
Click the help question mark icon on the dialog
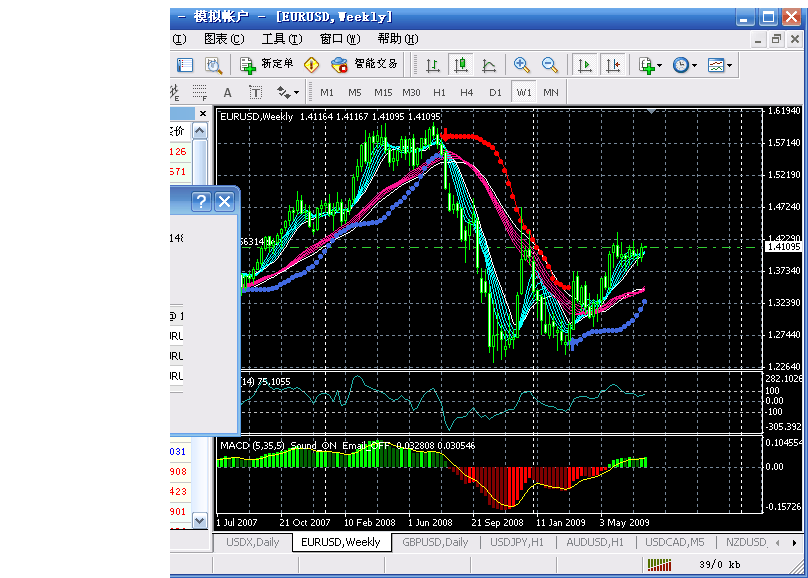(x=201, y=202)
